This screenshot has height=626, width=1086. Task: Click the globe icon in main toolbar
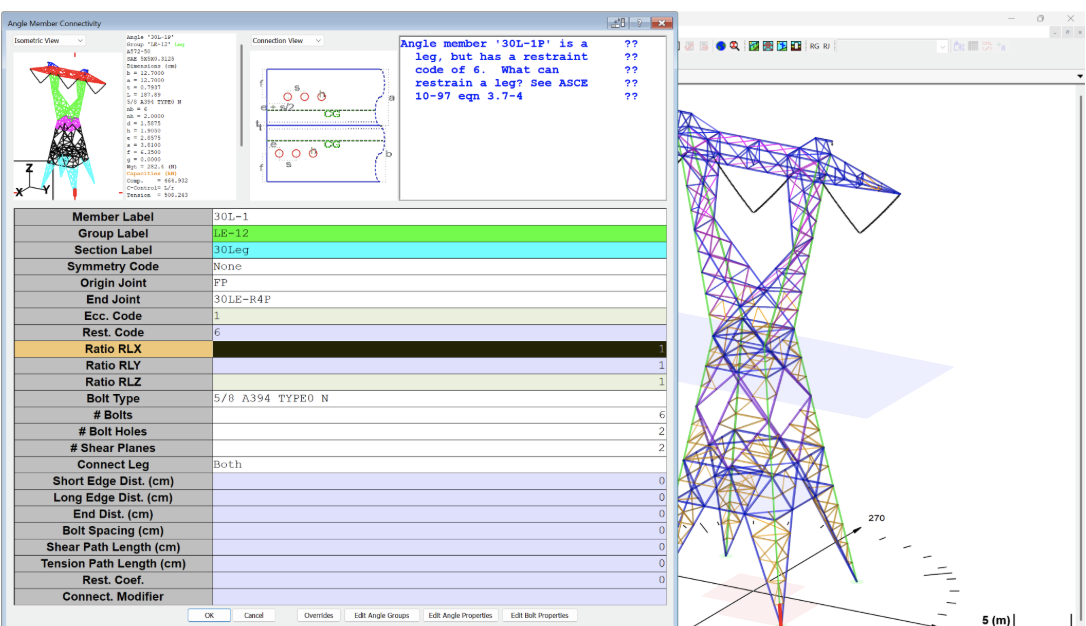click(x=721, y=46)
